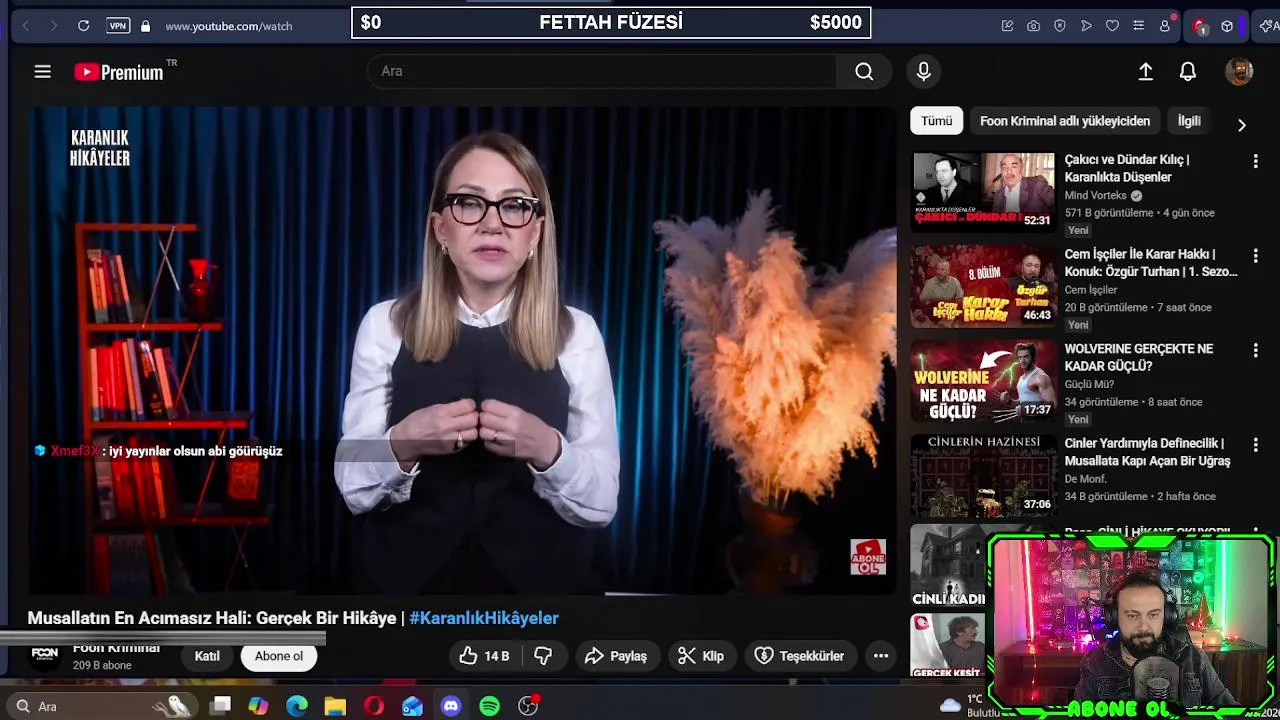Open Opera from the taskbar
Screen dimensions: 1280x720
pos(374,706)
